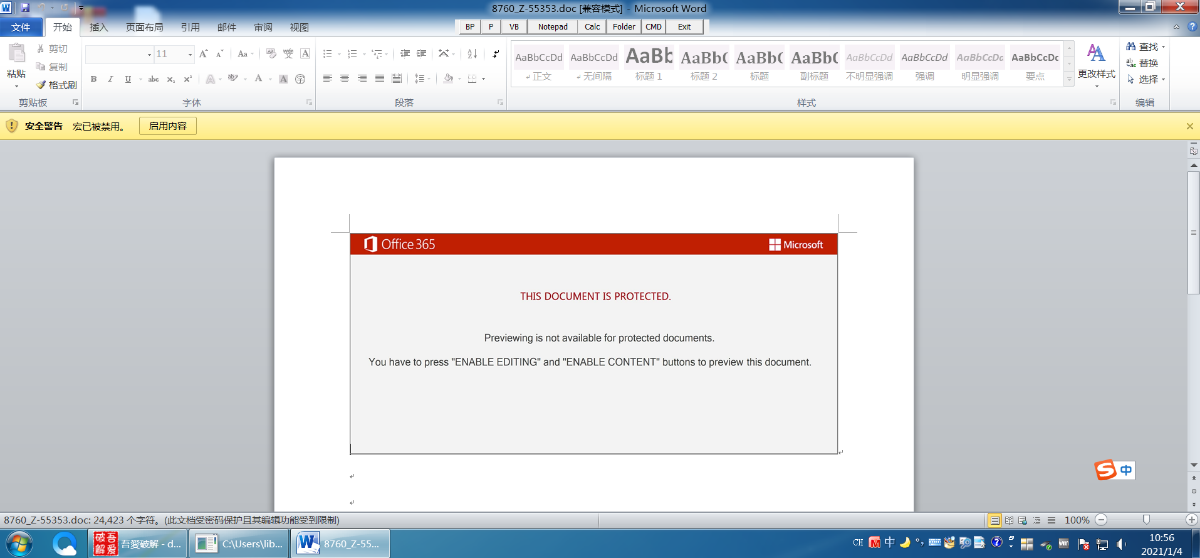Click the Clear Formatting icon

[x=271, y=54]
